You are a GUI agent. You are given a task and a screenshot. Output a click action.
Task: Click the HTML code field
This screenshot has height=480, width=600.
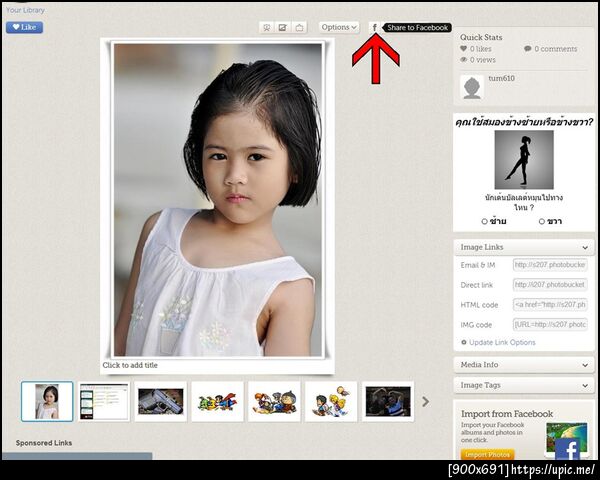[x=550, y=305]
